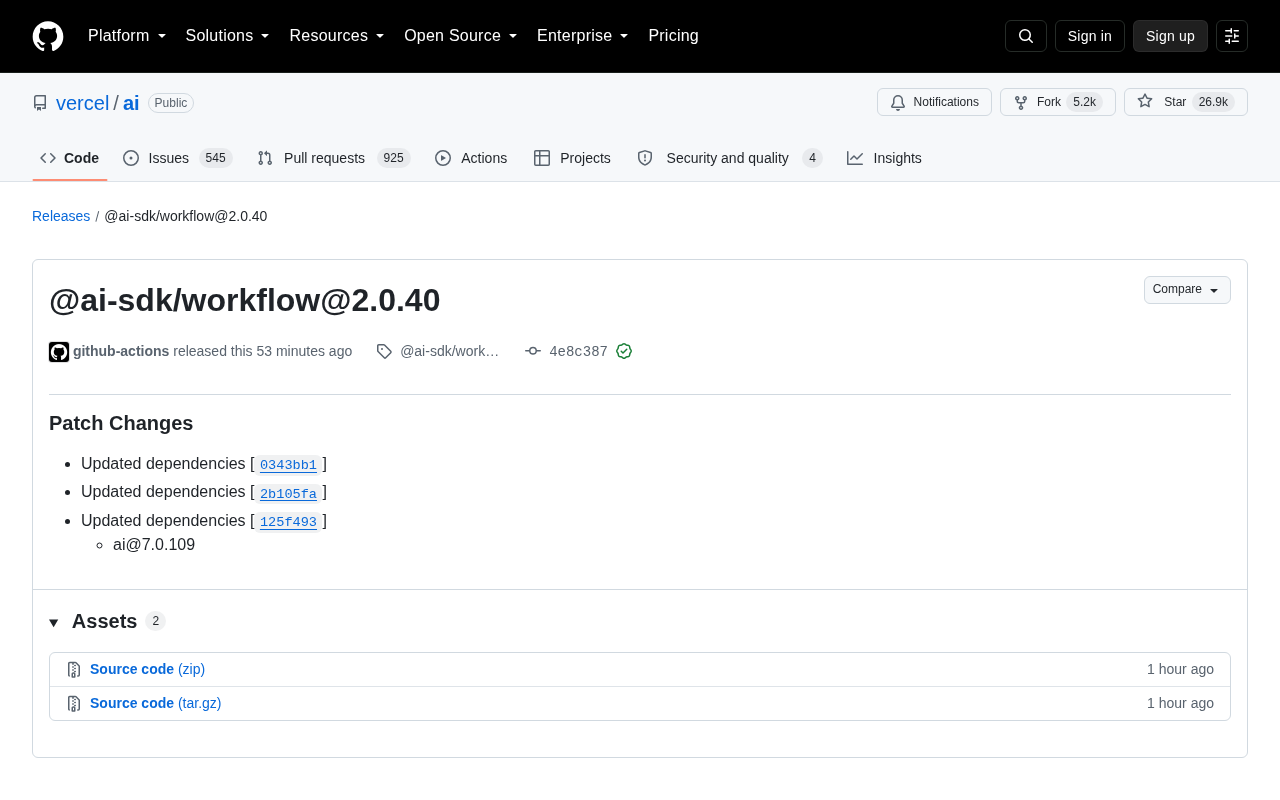
Task: Click the commit icon beside 4e8c387
Action: [533, 351]
